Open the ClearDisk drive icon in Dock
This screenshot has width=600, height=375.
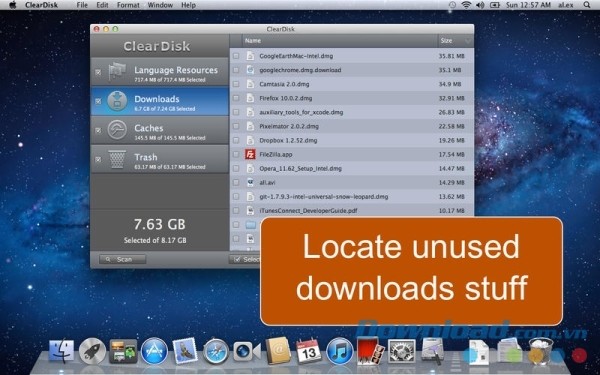(x=432, y=351)
